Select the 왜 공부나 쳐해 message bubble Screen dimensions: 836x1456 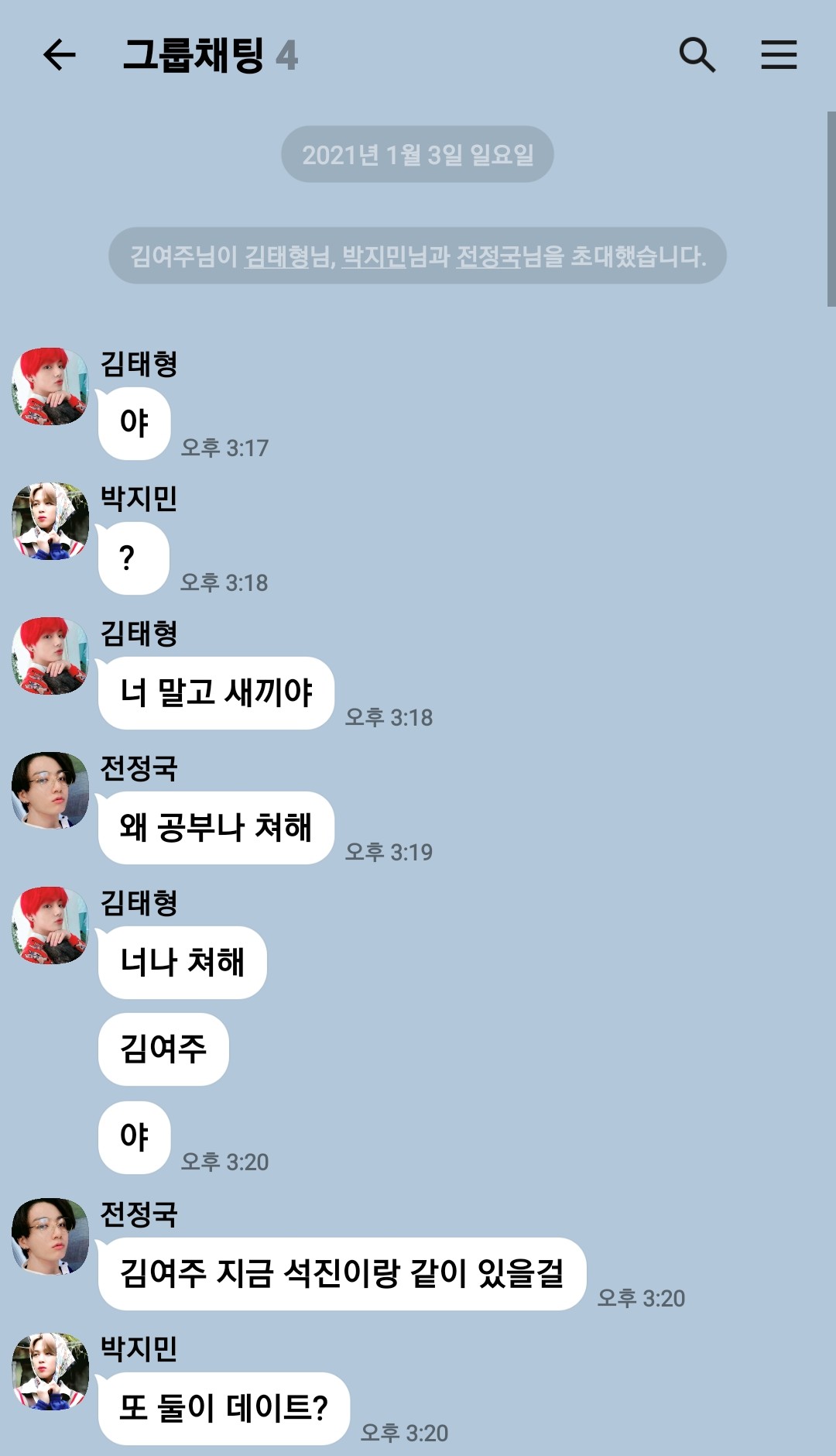[216, 828]
